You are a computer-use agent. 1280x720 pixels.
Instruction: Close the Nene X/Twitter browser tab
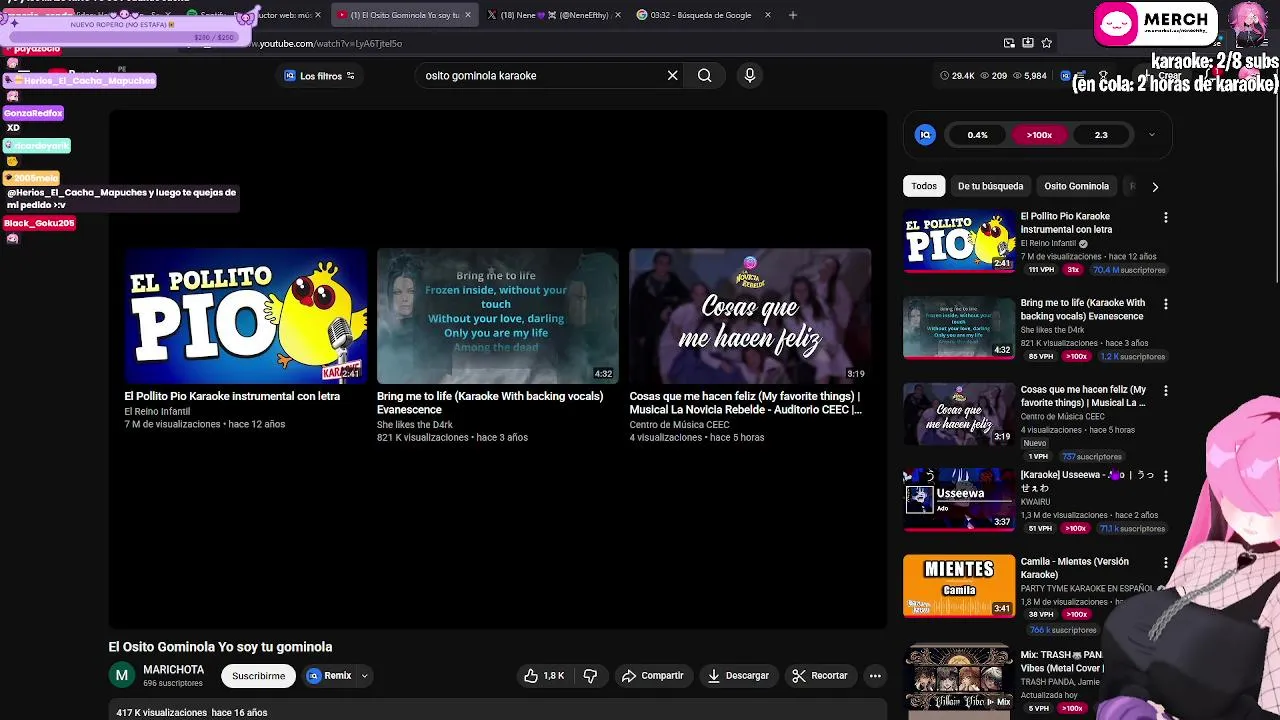[617, 15]
